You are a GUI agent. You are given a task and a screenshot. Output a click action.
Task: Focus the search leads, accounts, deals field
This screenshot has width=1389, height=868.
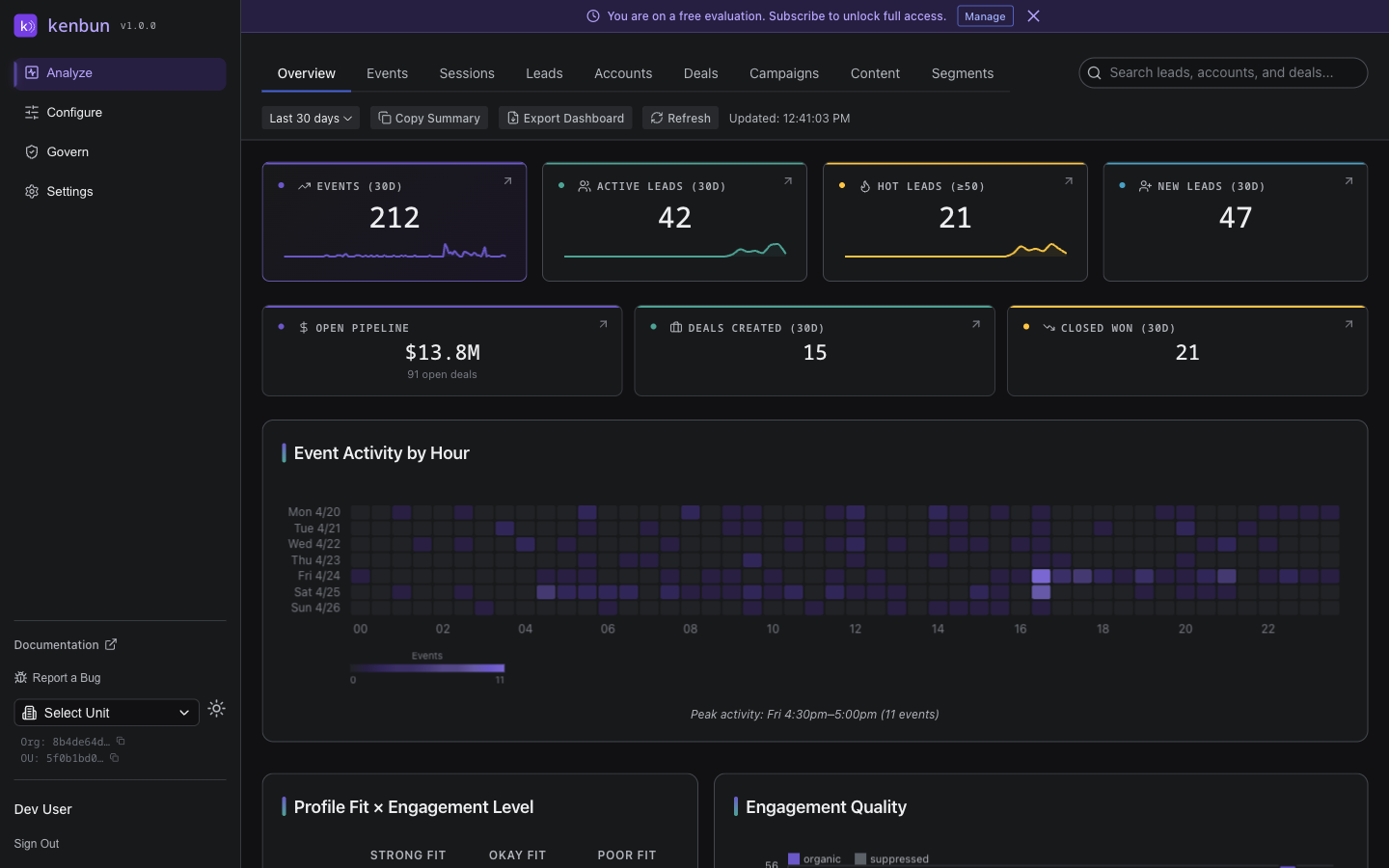[1223, 72]
